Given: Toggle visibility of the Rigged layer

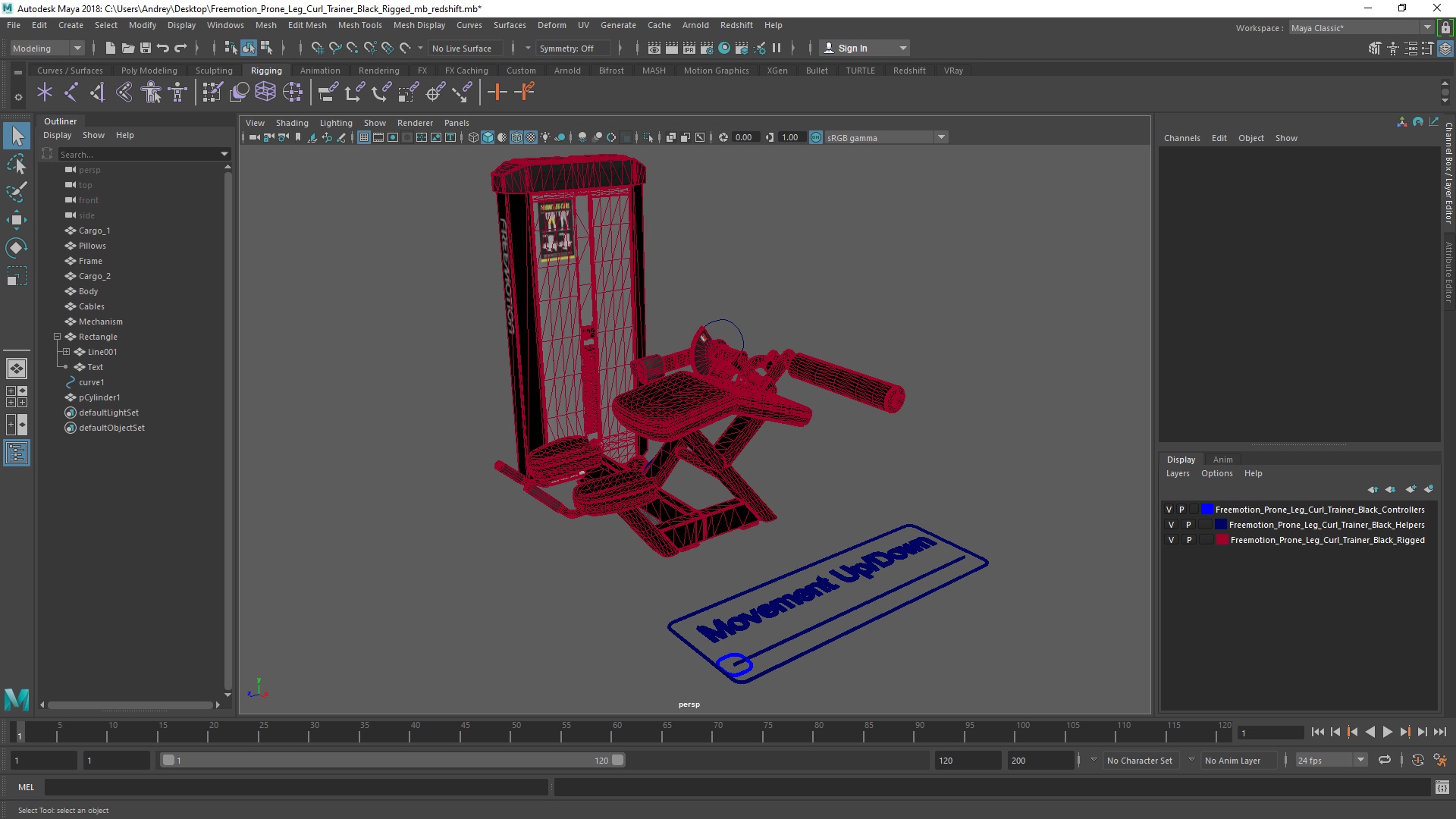Looking at the screenshot, I should pyautogui.click(x=1171, y=540).
